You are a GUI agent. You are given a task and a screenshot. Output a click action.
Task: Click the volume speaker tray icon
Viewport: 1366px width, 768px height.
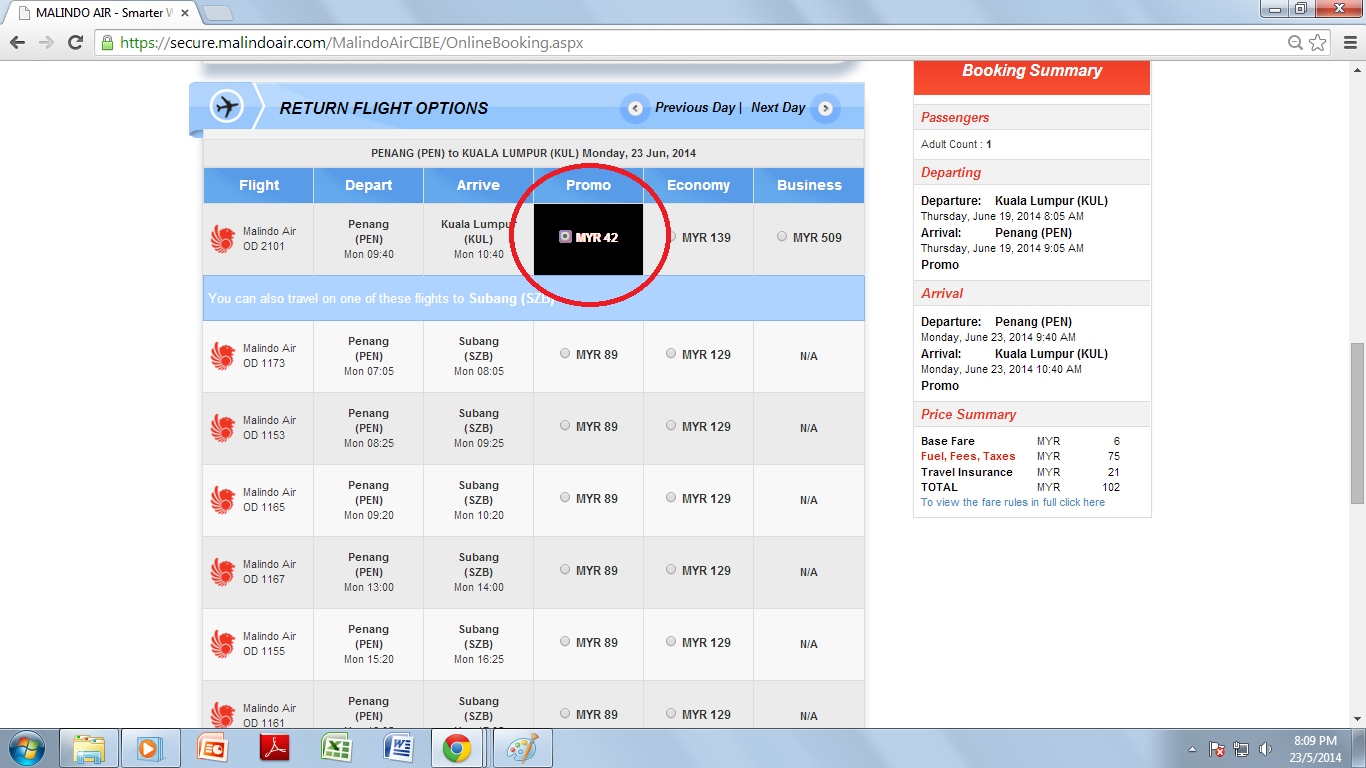(1265, 749)
